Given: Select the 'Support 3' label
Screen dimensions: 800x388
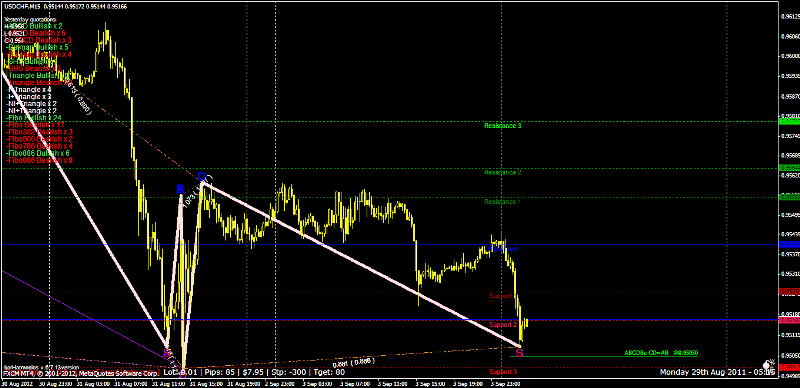Looking at the screenshot, I should click(503, 371).
